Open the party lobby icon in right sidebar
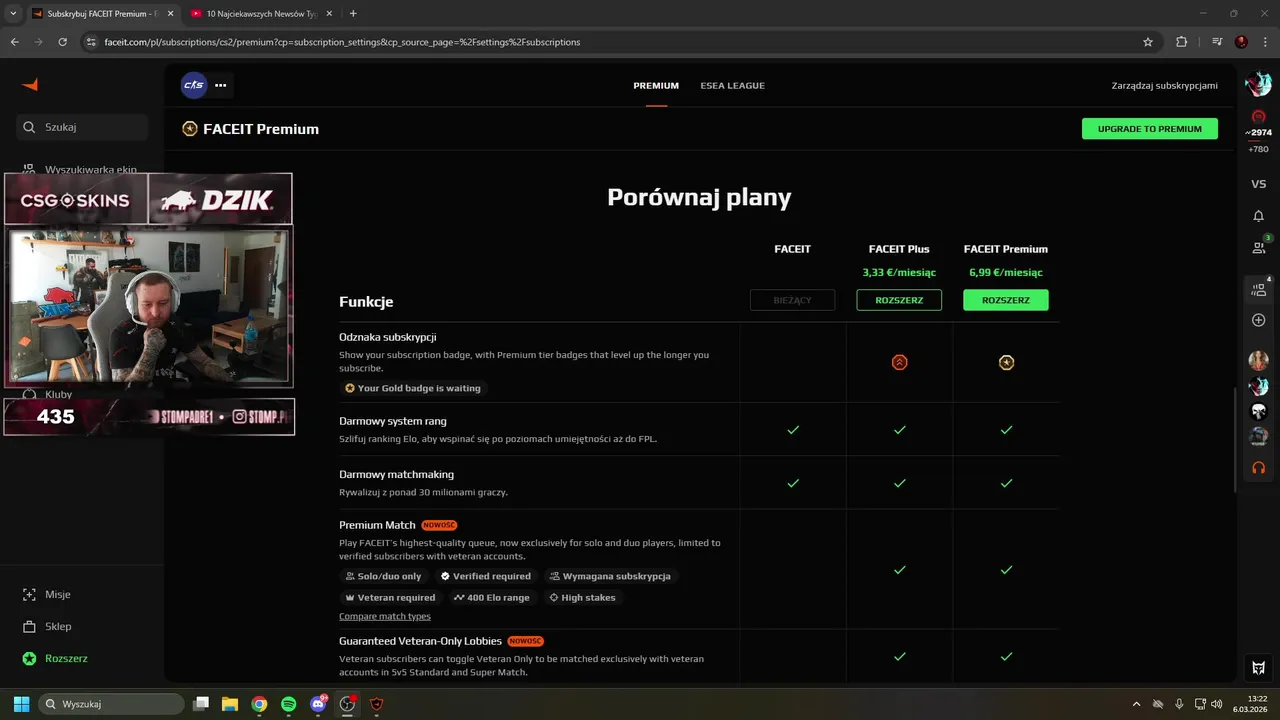Screen dimensions: 1280x720 coord(1259,289)
